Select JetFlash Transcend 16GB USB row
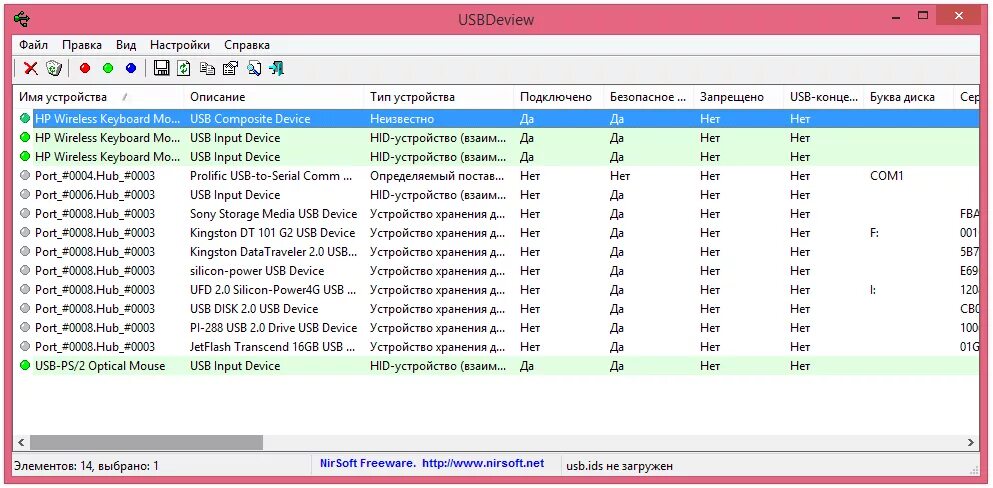The image size is (993, 488). 496,346
